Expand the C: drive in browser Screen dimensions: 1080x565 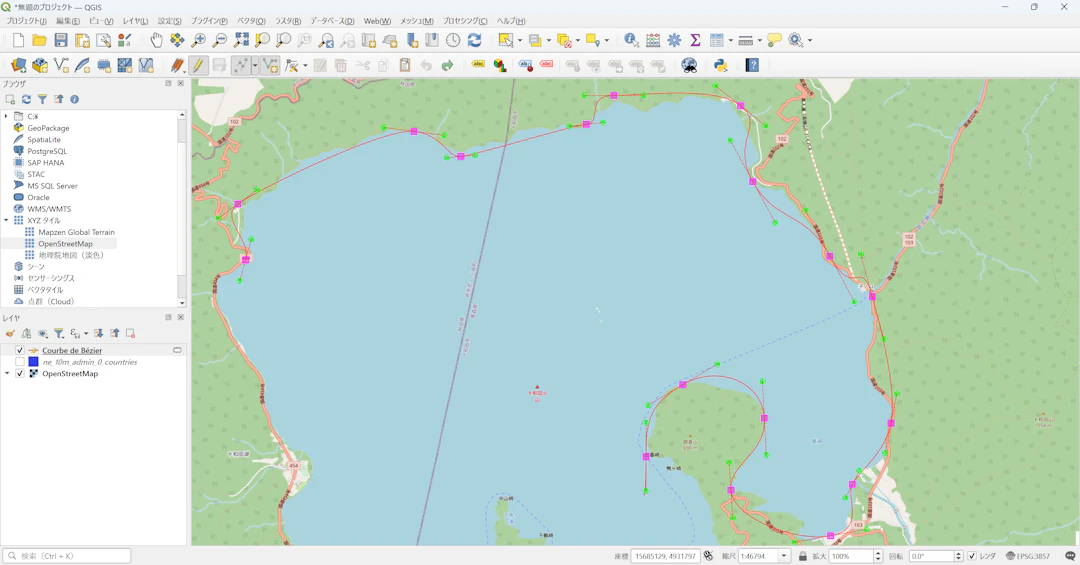point(7,116)
